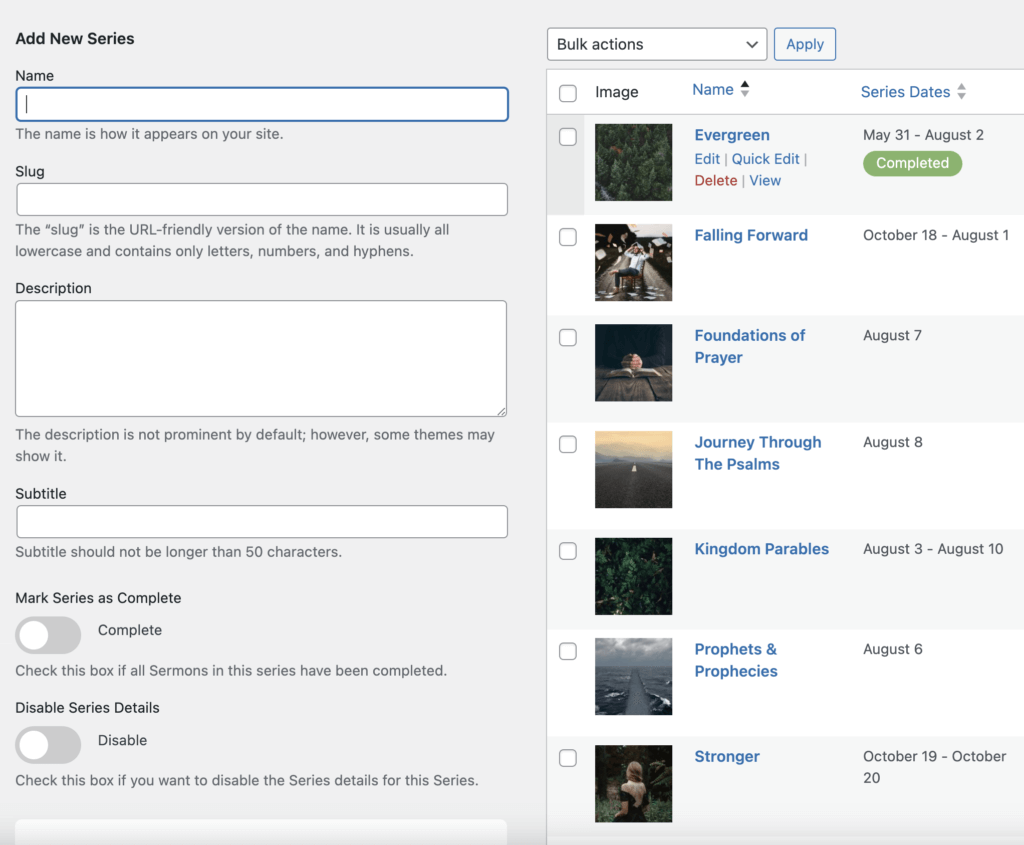Click the Falling Forward series thumbnail
Screen dimensions: 1024x845
point(633,262)
